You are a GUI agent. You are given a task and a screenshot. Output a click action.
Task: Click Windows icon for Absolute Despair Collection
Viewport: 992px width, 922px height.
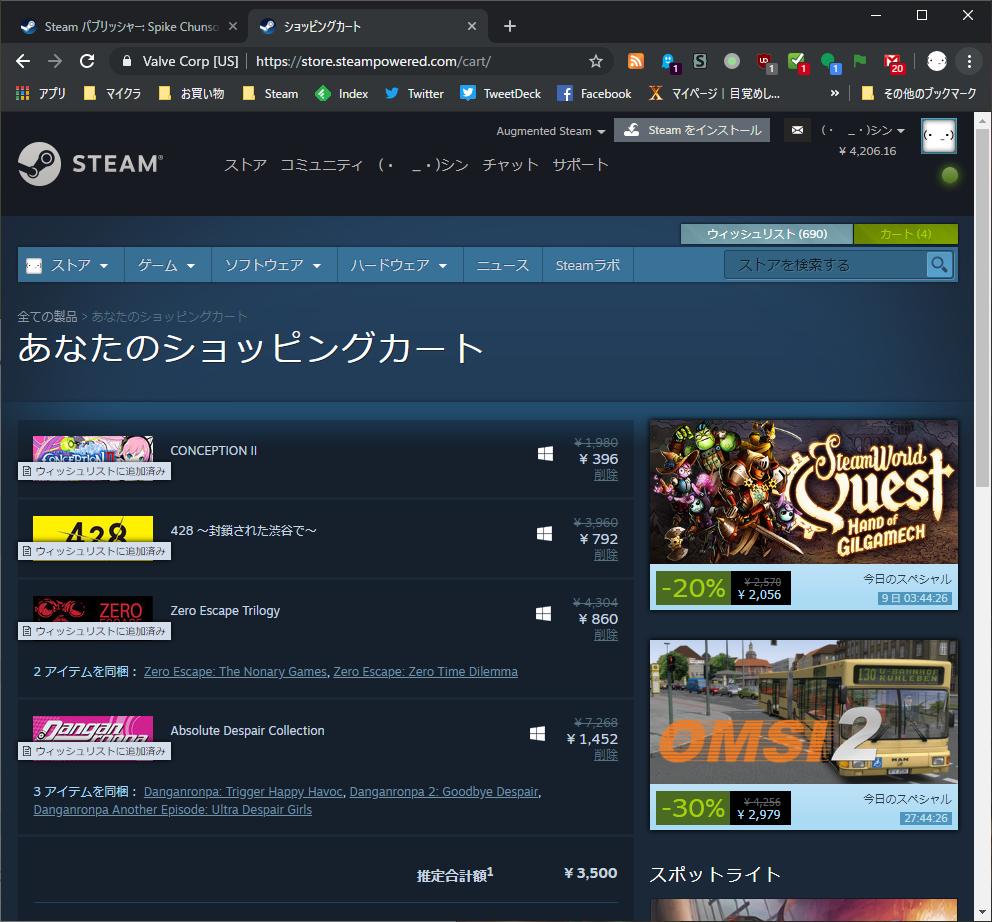[x=538, y=733]
